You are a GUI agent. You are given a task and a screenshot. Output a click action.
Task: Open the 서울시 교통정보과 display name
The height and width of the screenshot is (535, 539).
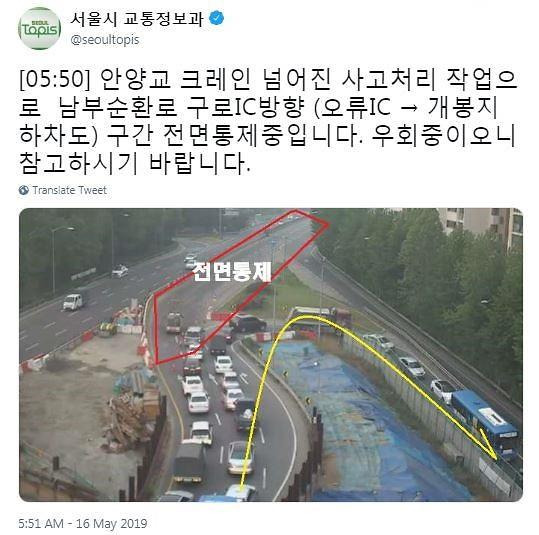click(x=136, y=18)
